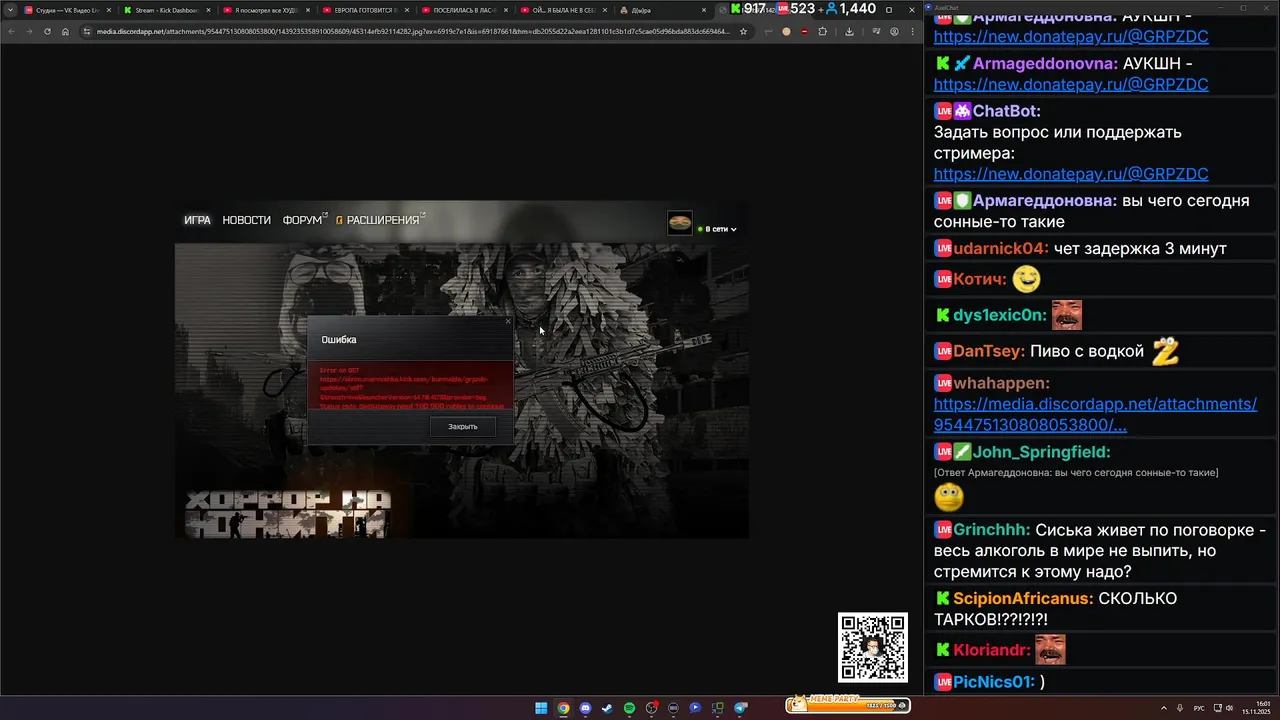Screen dimensions: 1280x720
Task: Bookmark this page with the star
Action: tap(743, 31)
